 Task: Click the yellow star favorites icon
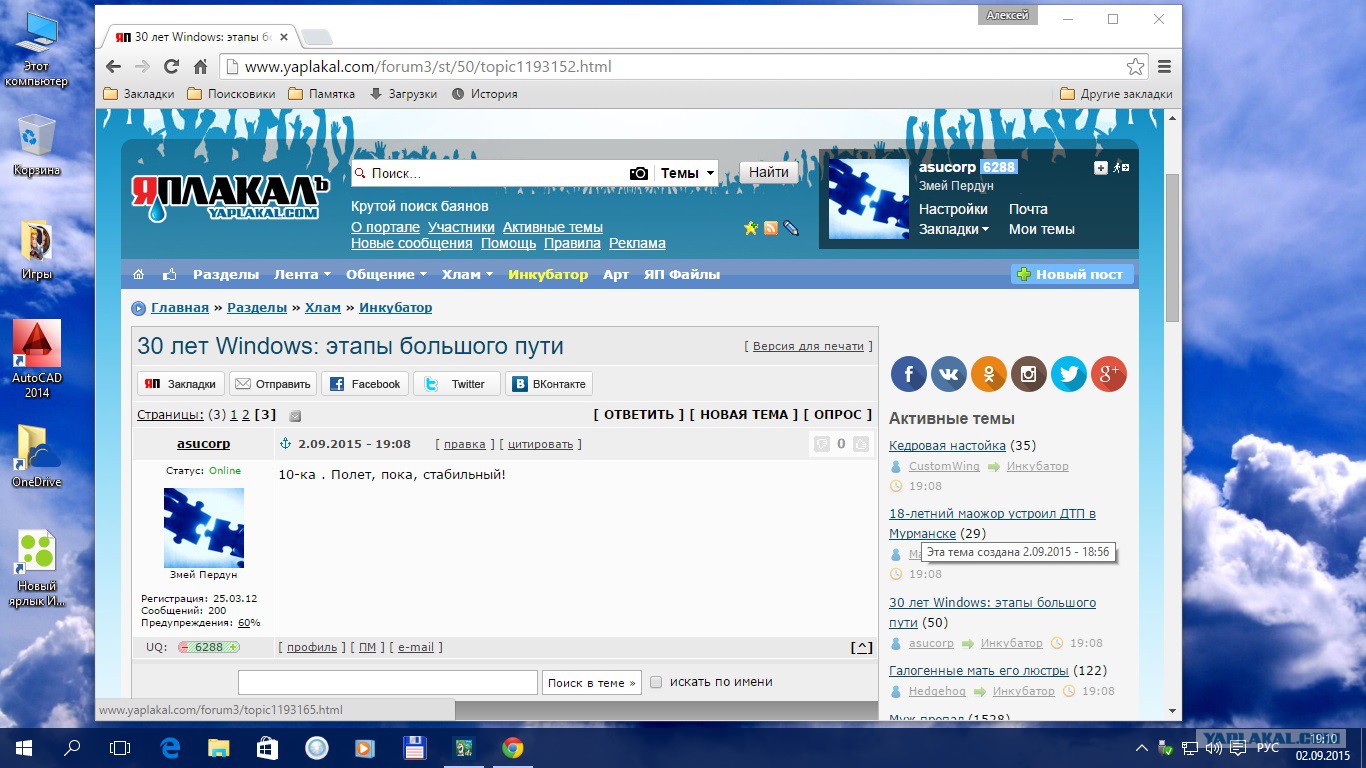coord(751,228)
